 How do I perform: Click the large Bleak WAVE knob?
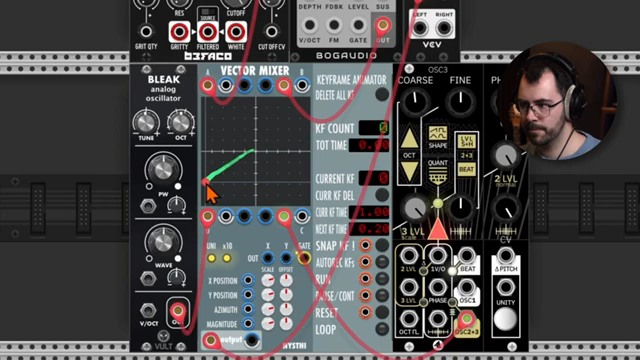pos(163,241)
